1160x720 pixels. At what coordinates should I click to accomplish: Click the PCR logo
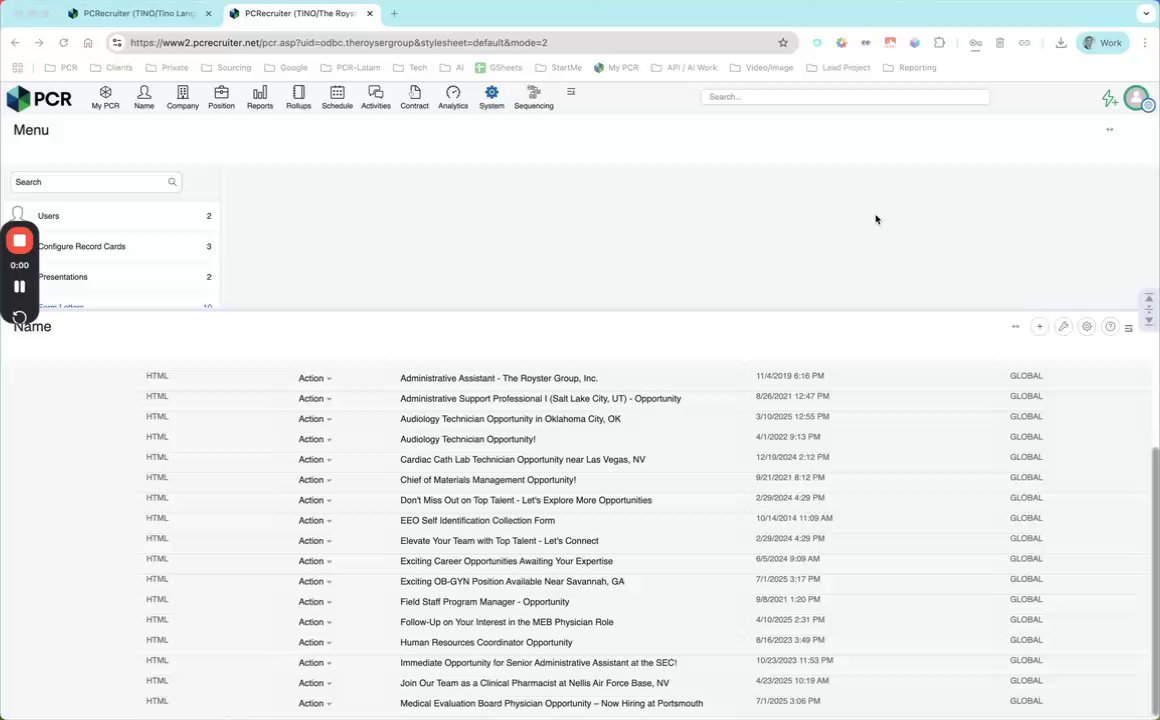(x=39, y=98)
